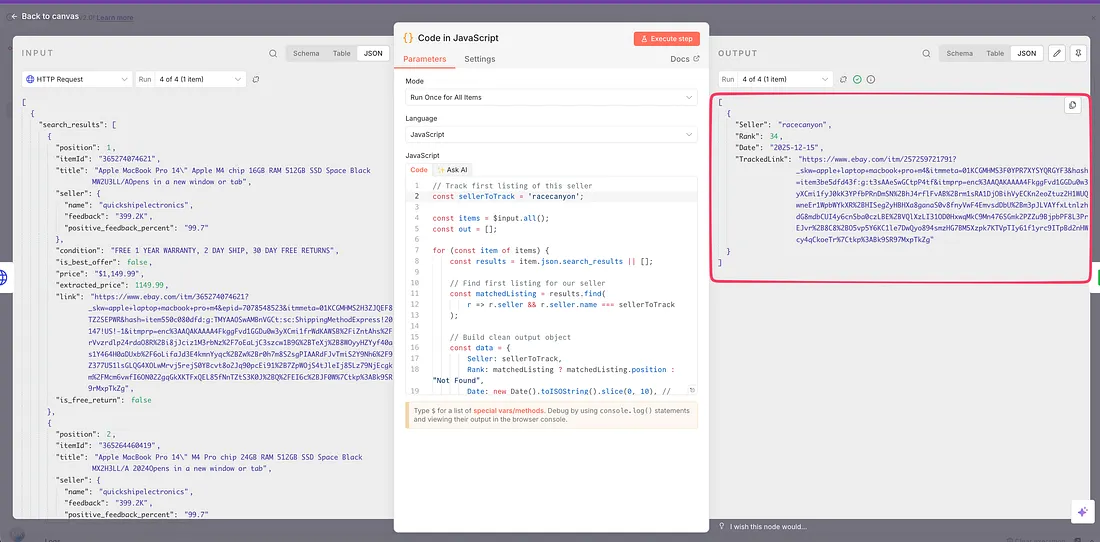Go back to canvas

[x=46, y=16]
